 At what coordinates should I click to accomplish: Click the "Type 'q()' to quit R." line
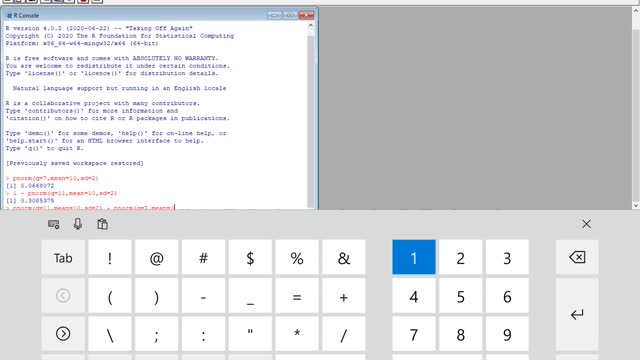(44, 148)
